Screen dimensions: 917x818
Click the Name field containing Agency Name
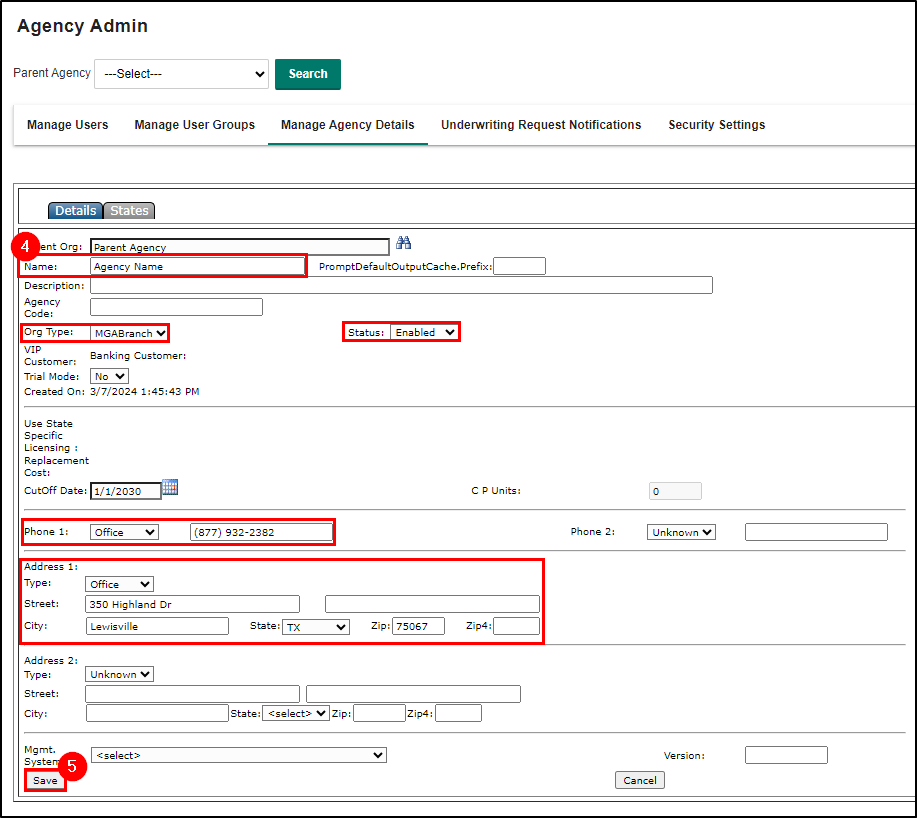tap(197, 267)
